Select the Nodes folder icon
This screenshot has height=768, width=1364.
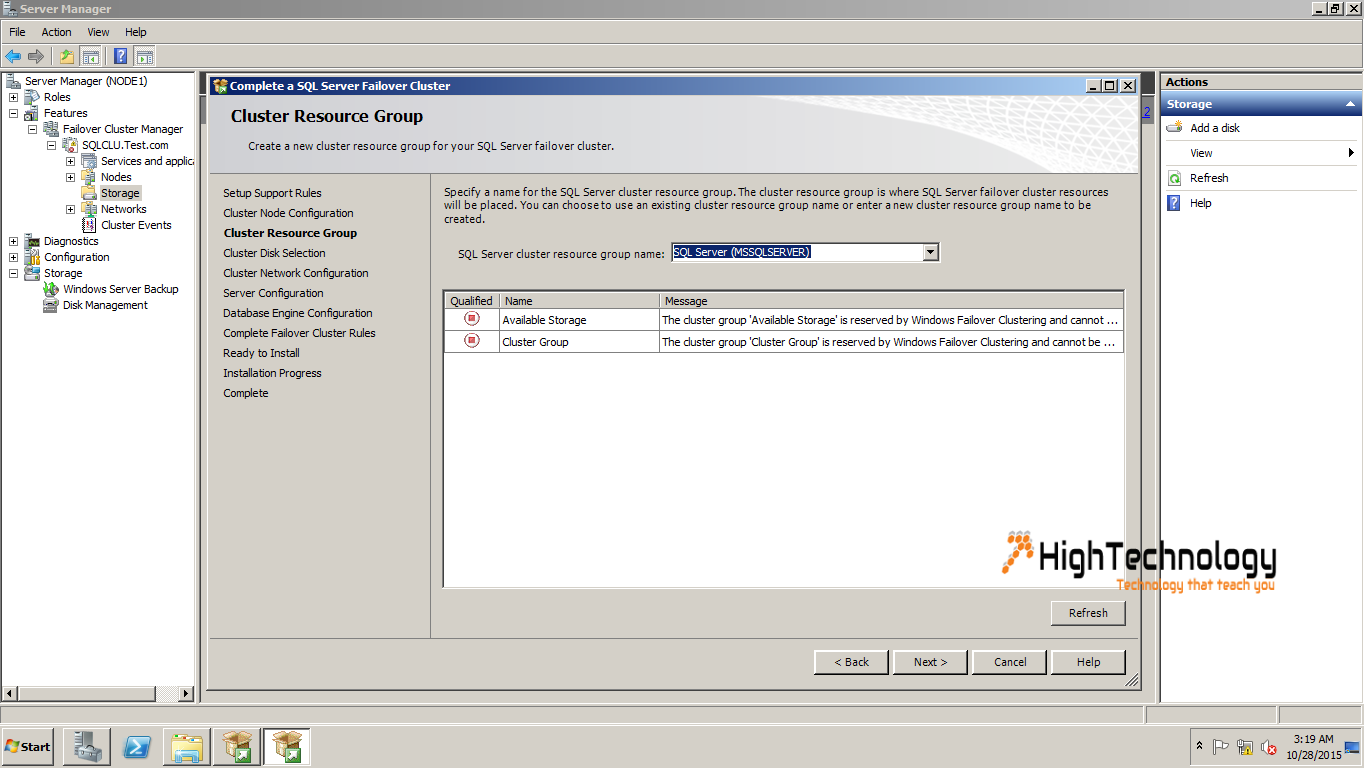tap(89, 177)
